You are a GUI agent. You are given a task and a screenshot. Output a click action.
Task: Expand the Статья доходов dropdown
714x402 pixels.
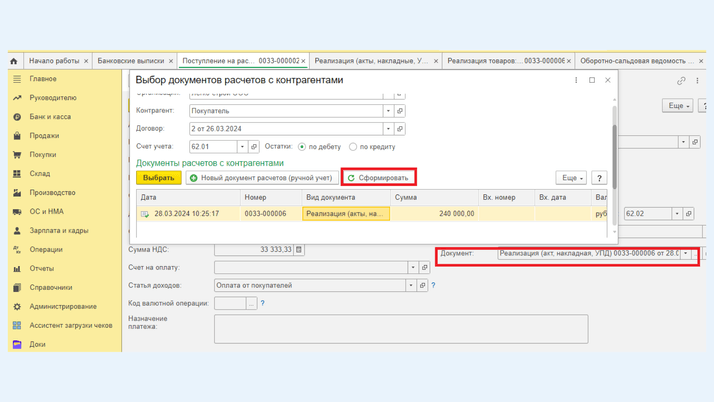410,286
